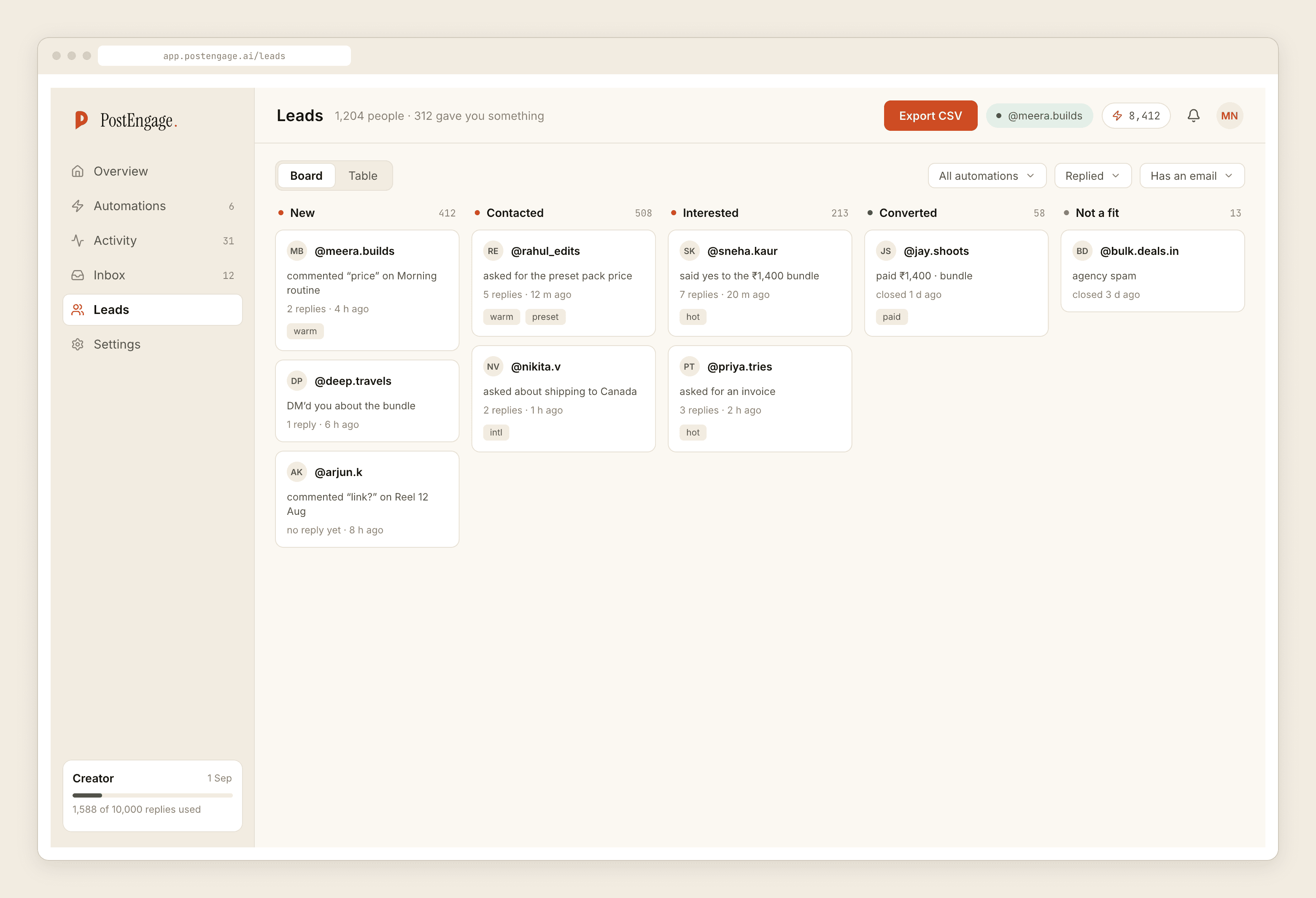Image resolution: width=1316 pixels, height=898 pixels.
Task: Click the @meera.builds account chip
Action: [x=1039, y=116]
